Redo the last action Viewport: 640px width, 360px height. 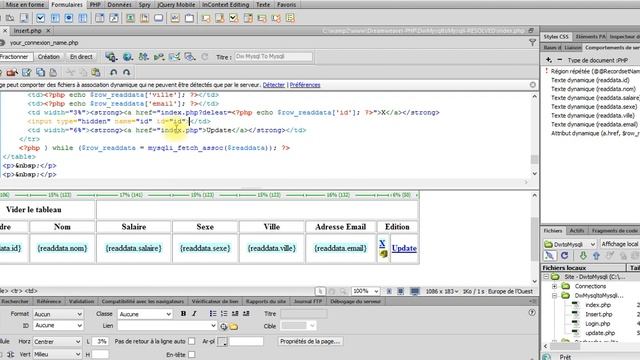[127, 72]
